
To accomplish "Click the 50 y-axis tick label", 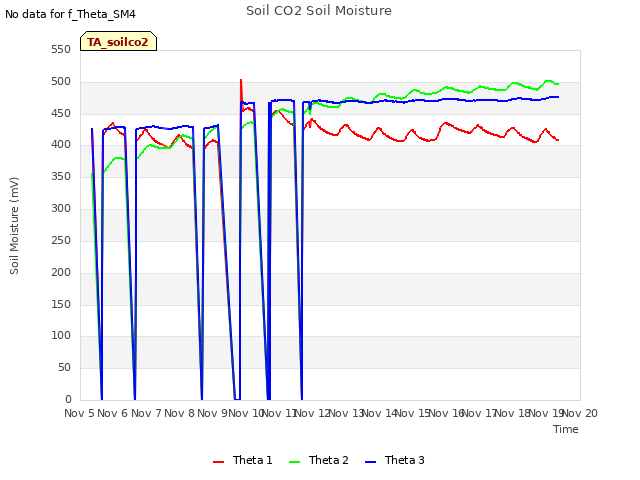I will point(64,367).
